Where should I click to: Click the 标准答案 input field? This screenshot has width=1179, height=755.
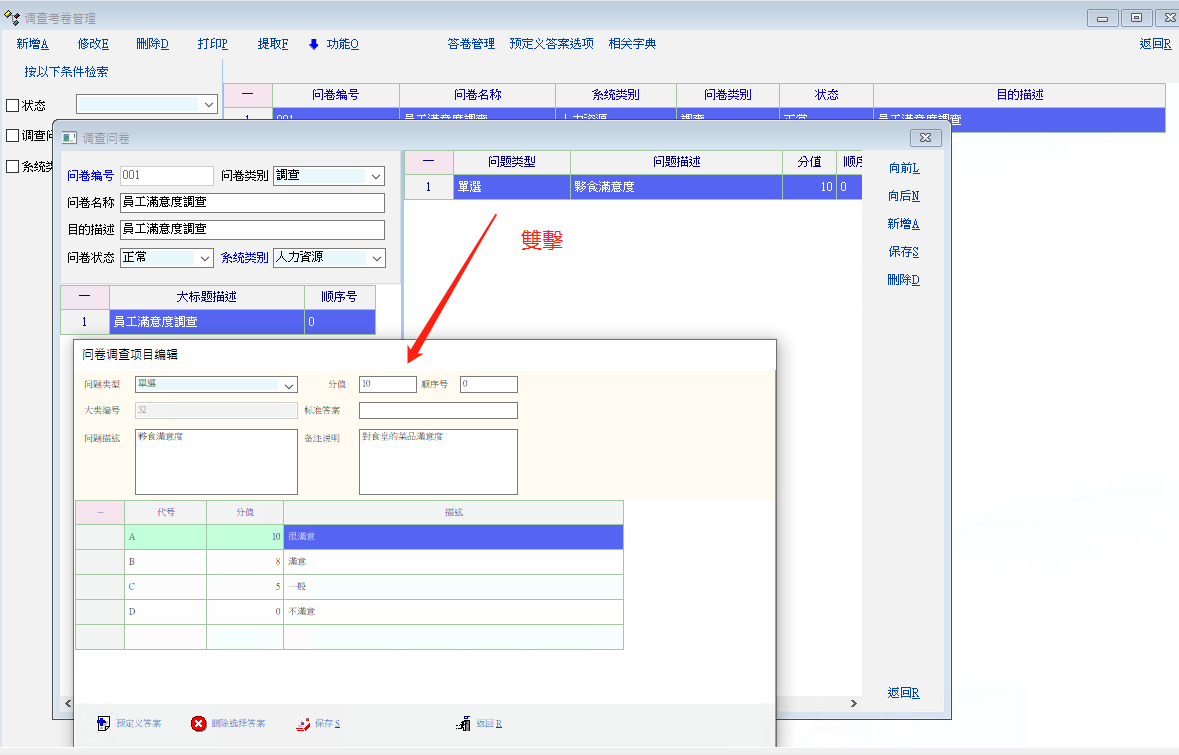pyautogui.click(x=438, y=411)
